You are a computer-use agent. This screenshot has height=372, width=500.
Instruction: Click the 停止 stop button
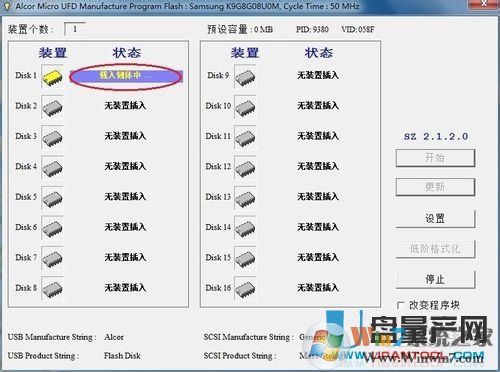(435, 279)
